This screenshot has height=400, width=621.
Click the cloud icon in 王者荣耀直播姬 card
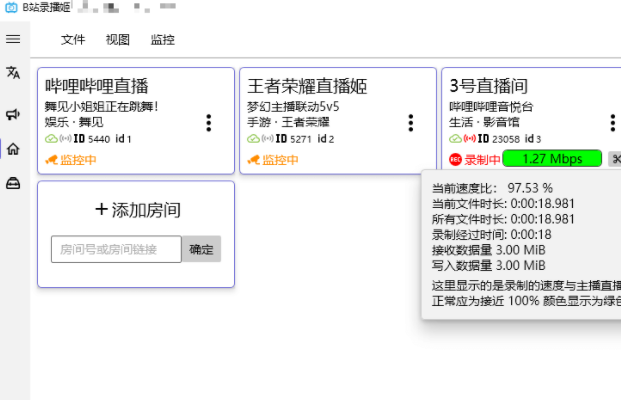click(253, 139)
